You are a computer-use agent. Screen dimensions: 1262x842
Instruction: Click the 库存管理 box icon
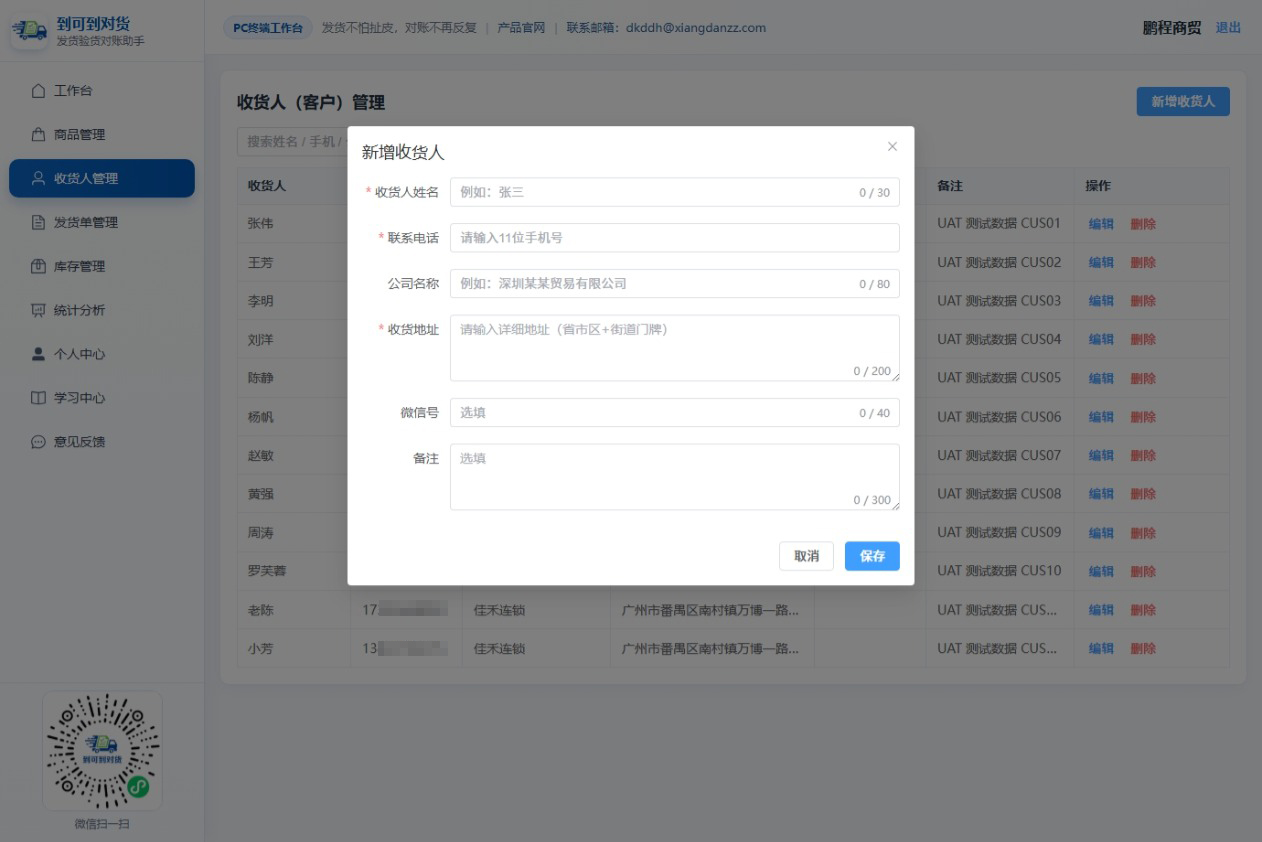(38, 267)
